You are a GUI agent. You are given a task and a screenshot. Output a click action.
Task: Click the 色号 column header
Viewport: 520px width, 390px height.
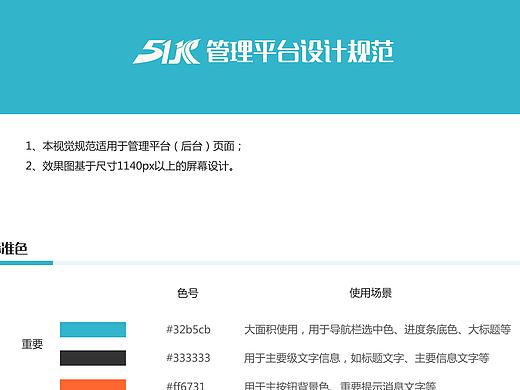(x=188, y=293)
